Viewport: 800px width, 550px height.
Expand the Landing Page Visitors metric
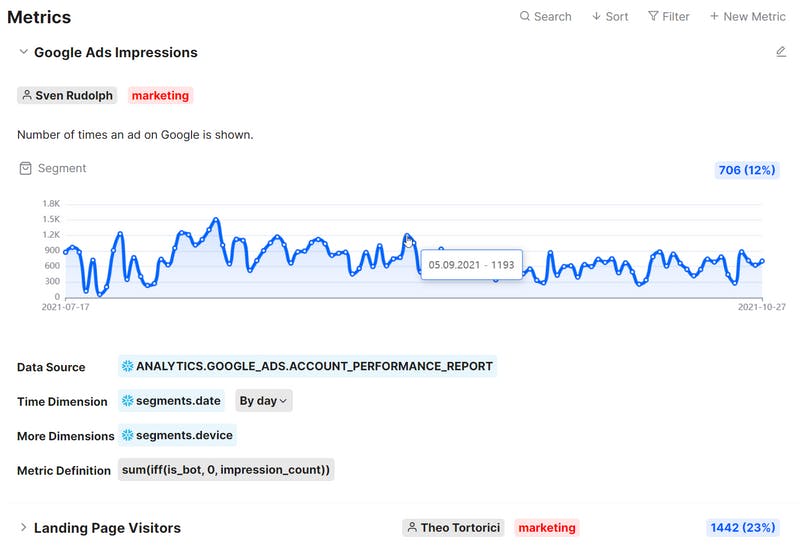tap(24, 527)
